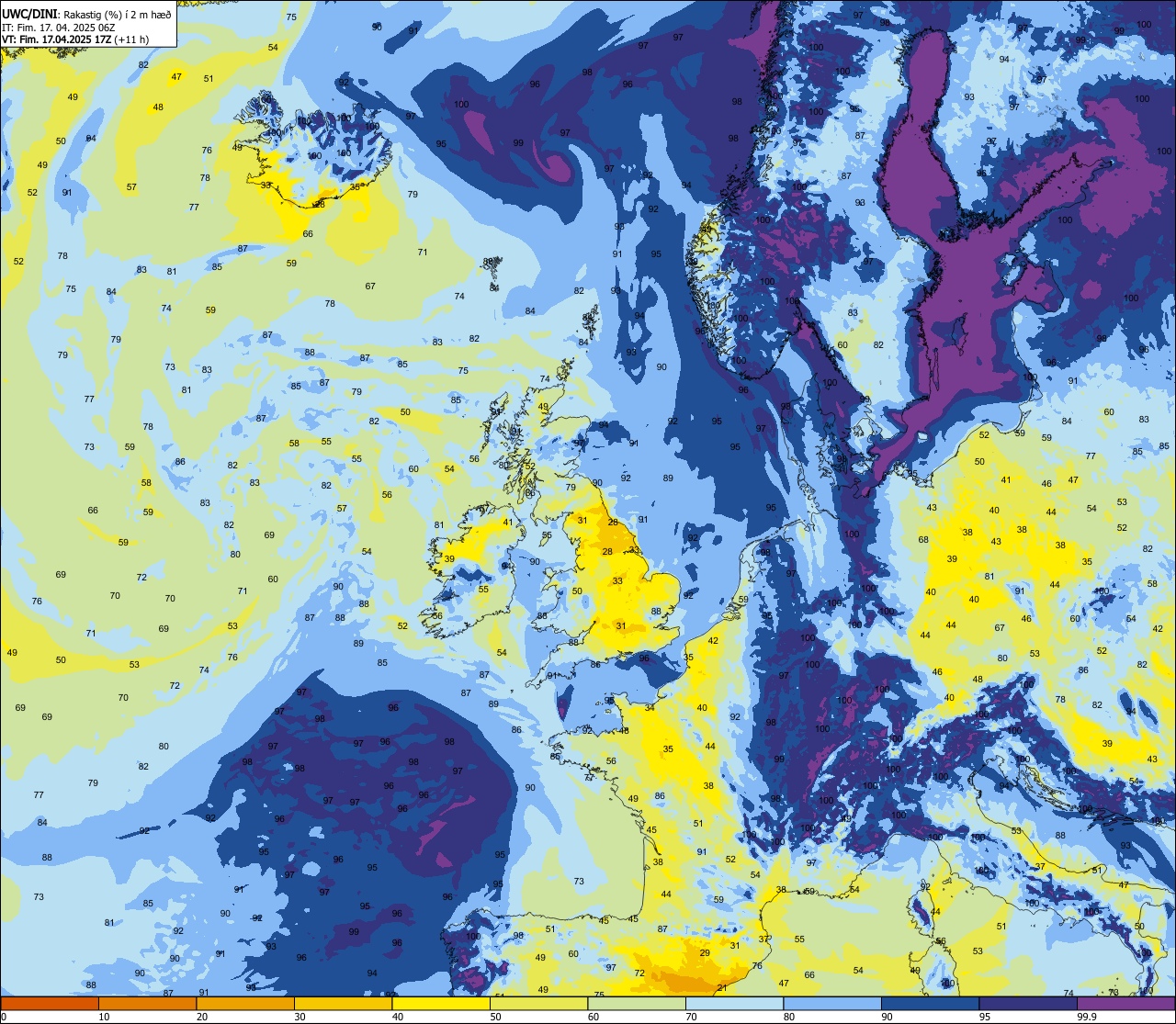Click the 95–99.9 indigo legend swatch
The width and height of the screenshot is (1176, 1024).
coord(1028,1003)
